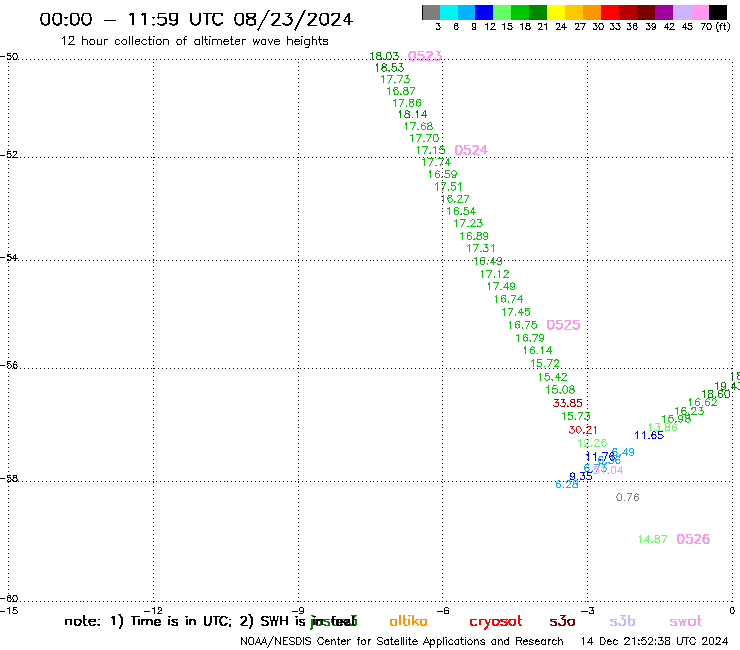
Task: Select pass label 0523
Action: pyautogui.click(x=425, y=56)
